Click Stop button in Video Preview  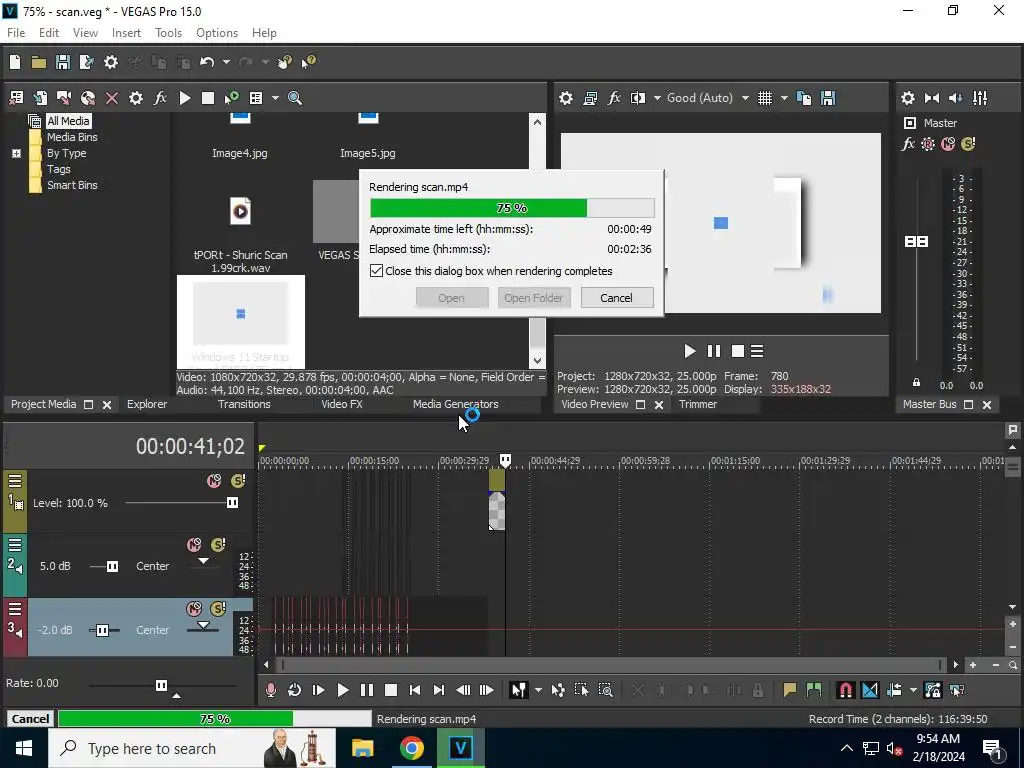(738, 351)
